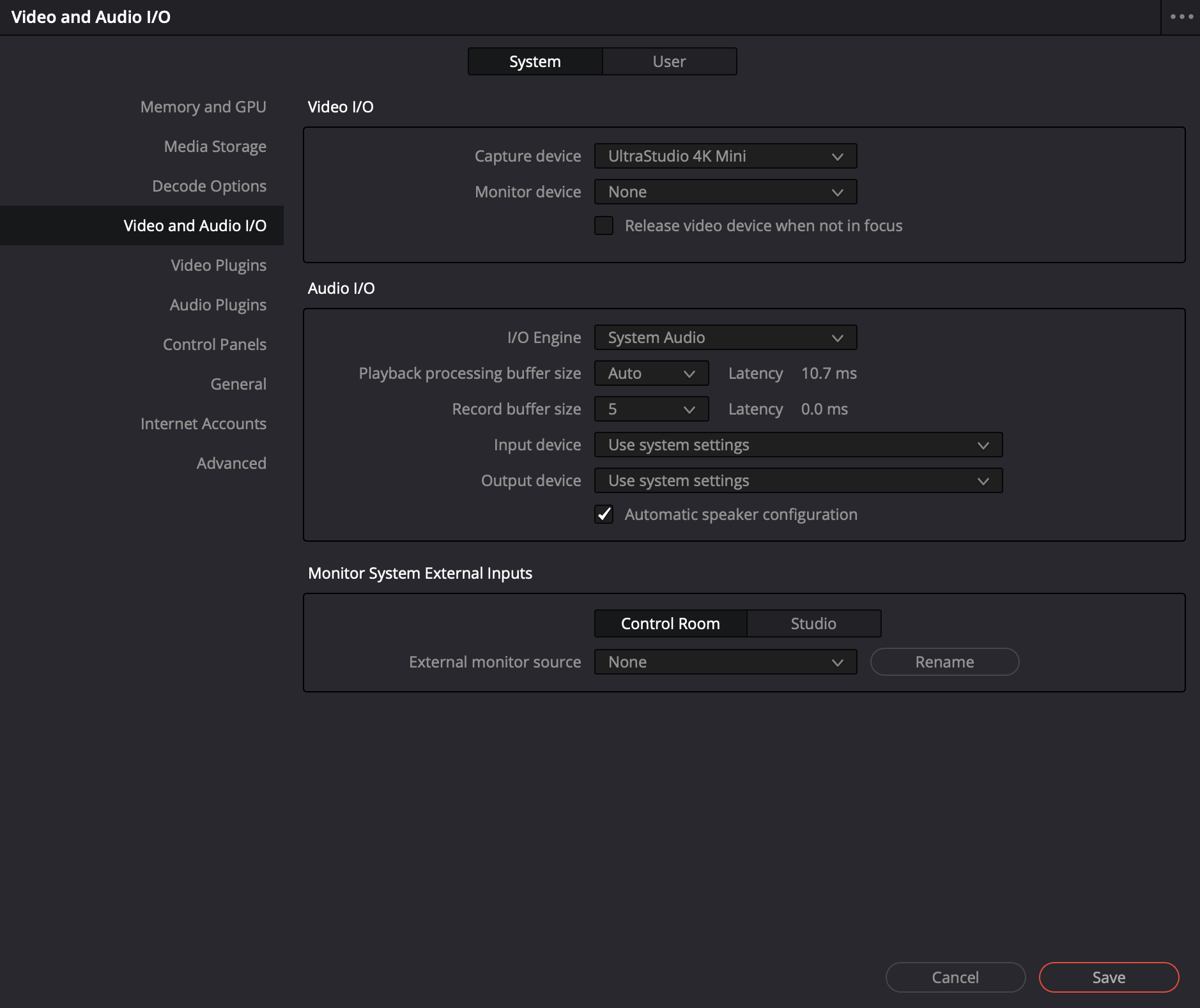Image resolution: width=1200 pixels, height=1008 pixels.
Task: Open the three-dot options menu
Action: click(x=1181, y=17)
